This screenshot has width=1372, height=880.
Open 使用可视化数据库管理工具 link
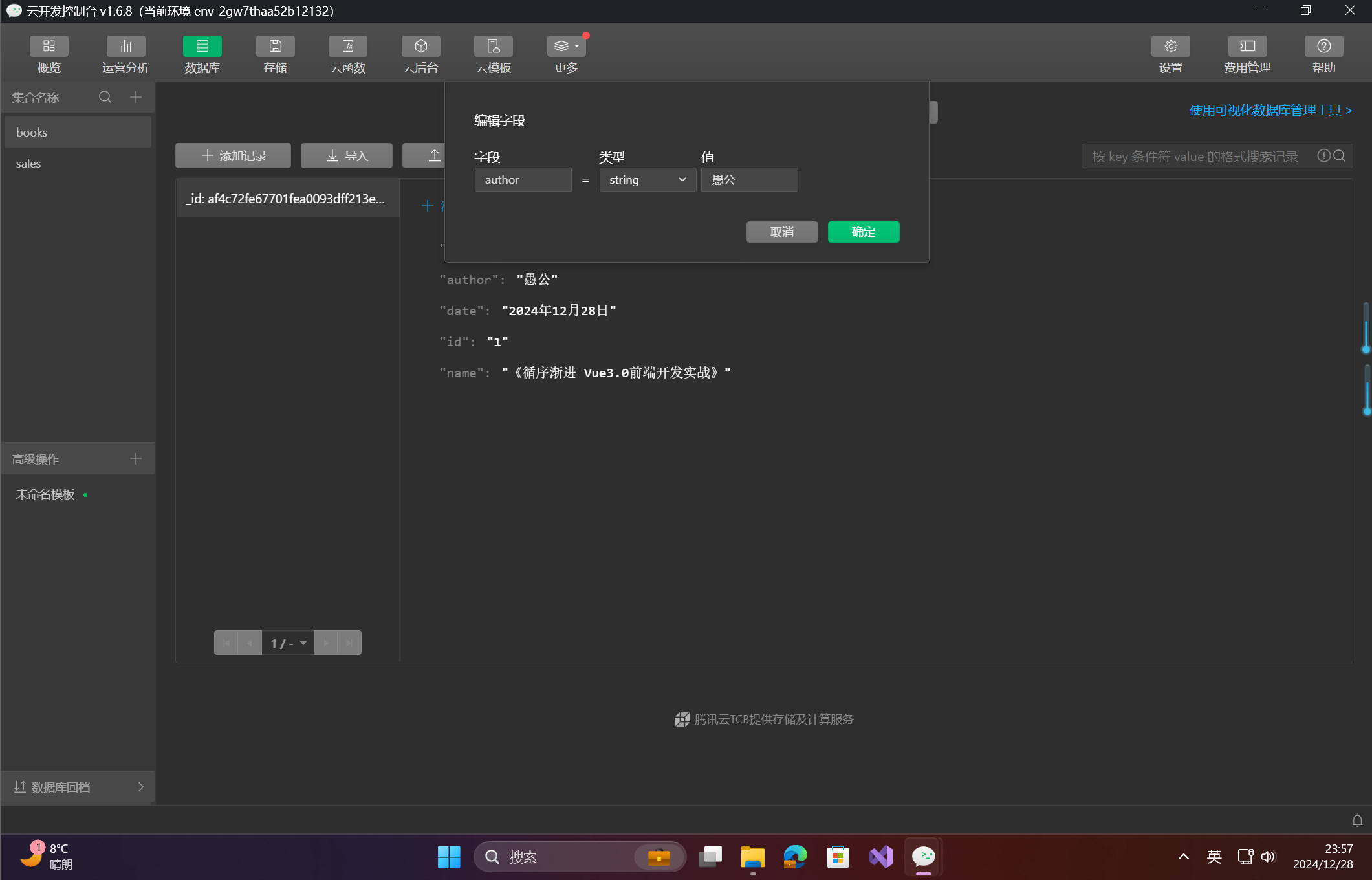(1270, 111)
